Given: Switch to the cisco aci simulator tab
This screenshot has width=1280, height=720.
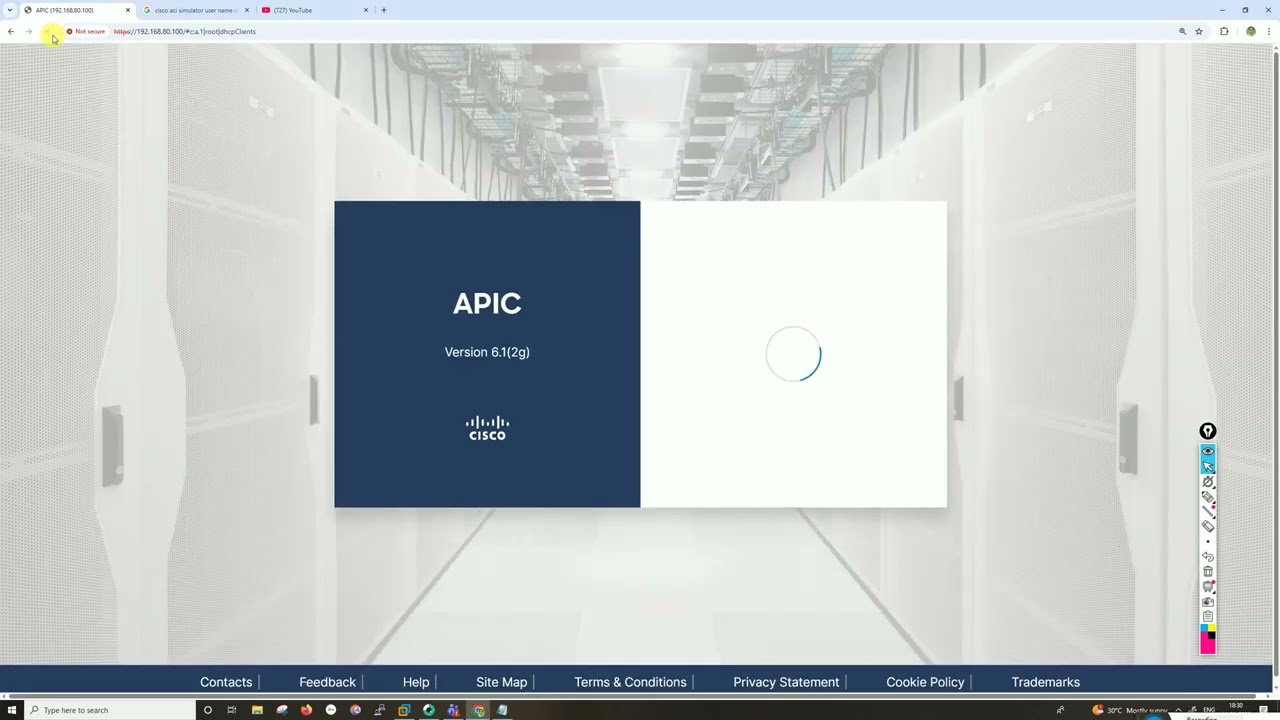Looking at the screenshot, I should (195, 10).
